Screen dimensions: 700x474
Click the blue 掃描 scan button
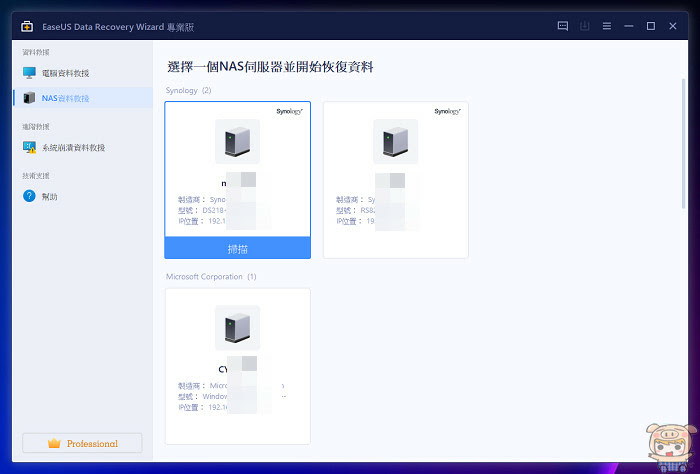coord(238,248)
